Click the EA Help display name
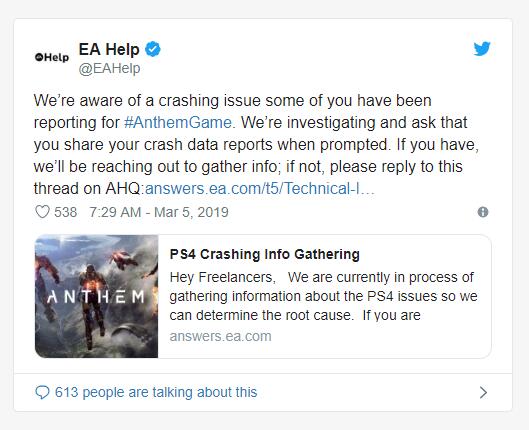Image resolution: width=529 pixels, height=430 pixels. click(x=109, y=50)
